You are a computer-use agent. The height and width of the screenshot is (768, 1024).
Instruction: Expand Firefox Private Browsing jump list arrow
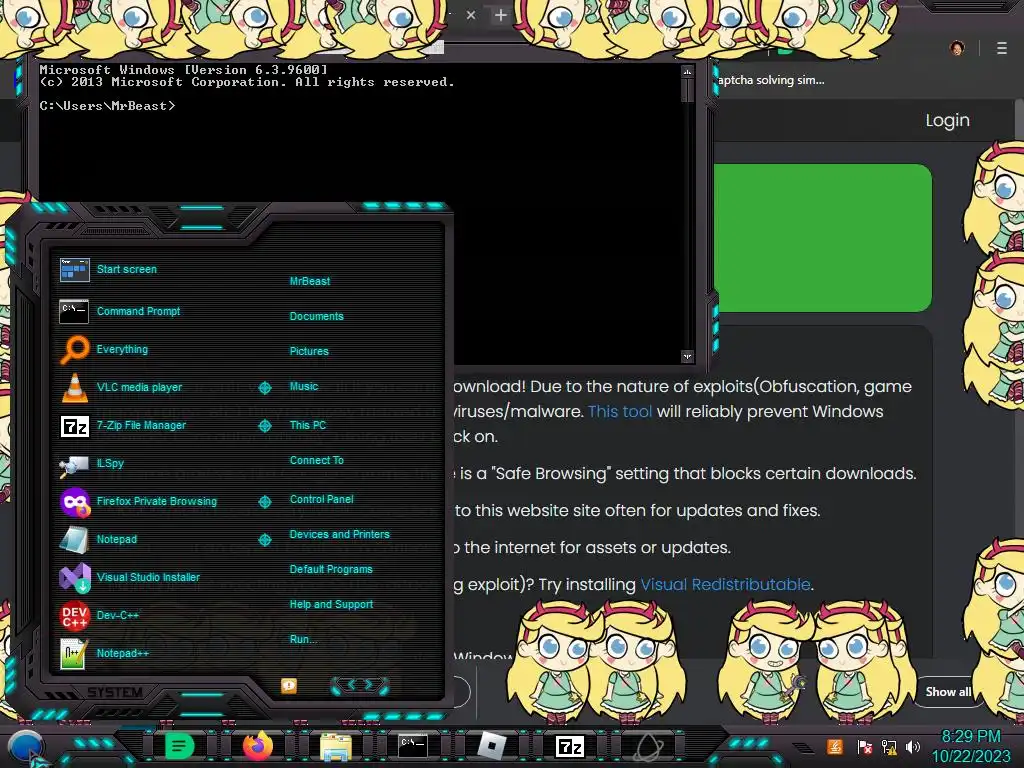[264, 502]
